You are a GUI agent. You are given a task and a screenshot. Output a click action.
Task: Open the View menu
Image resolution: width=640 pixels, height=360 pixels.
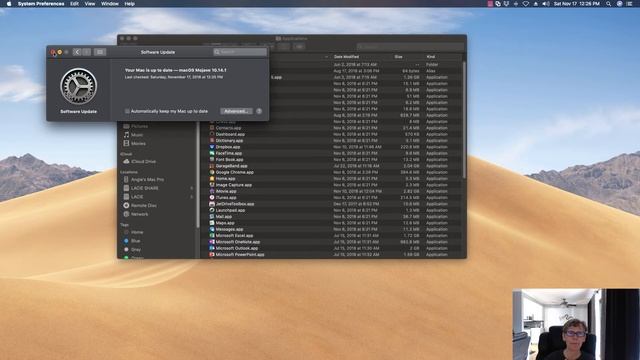[90, 4]
